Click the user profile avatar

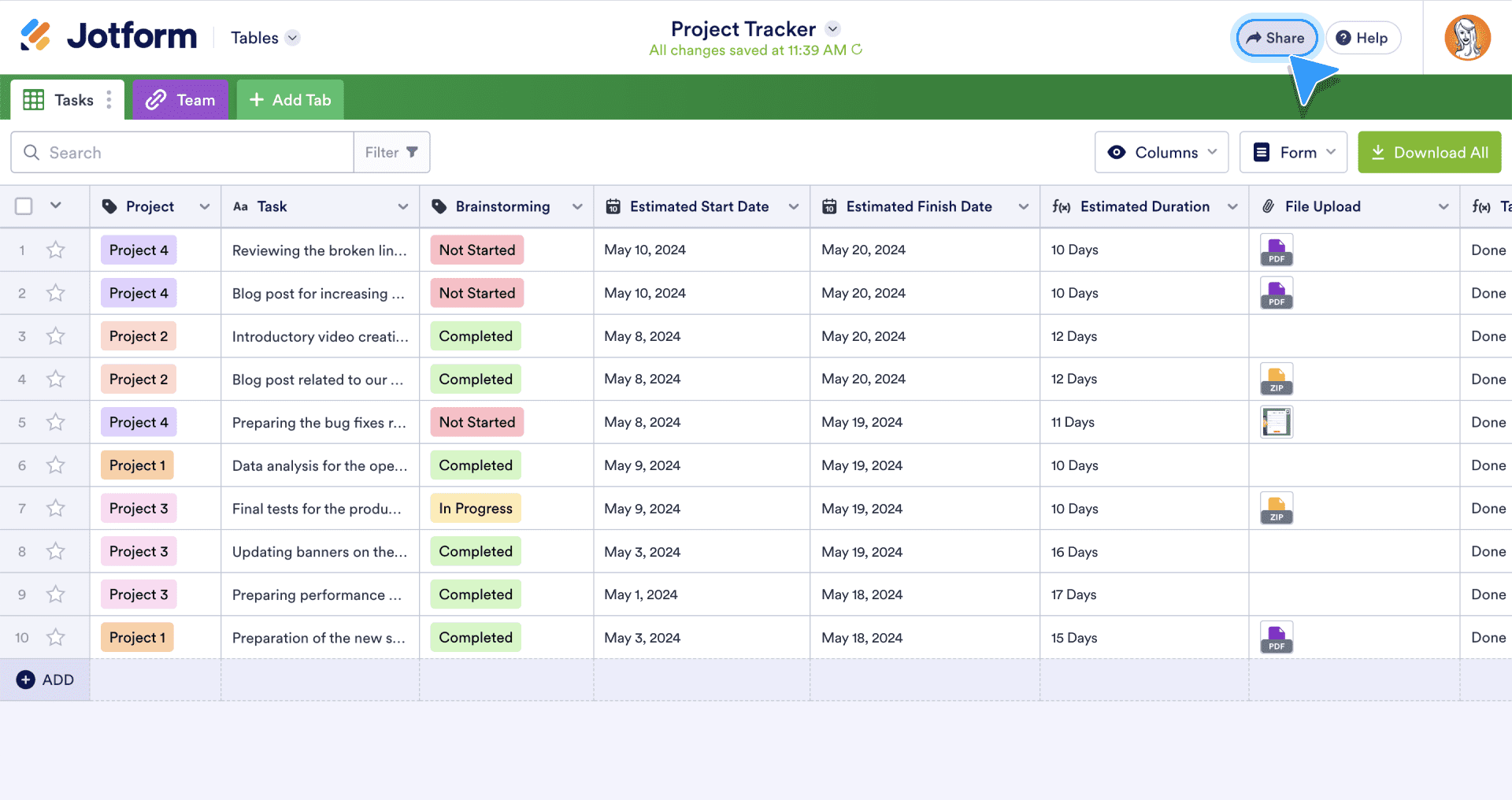click(x=1466, y=38)
